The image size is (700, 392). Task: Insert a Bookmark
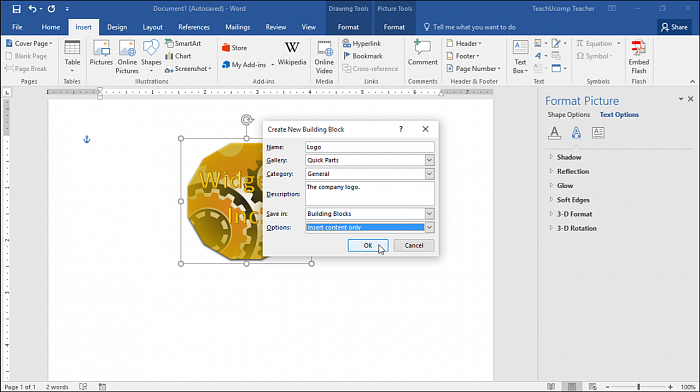362,56
